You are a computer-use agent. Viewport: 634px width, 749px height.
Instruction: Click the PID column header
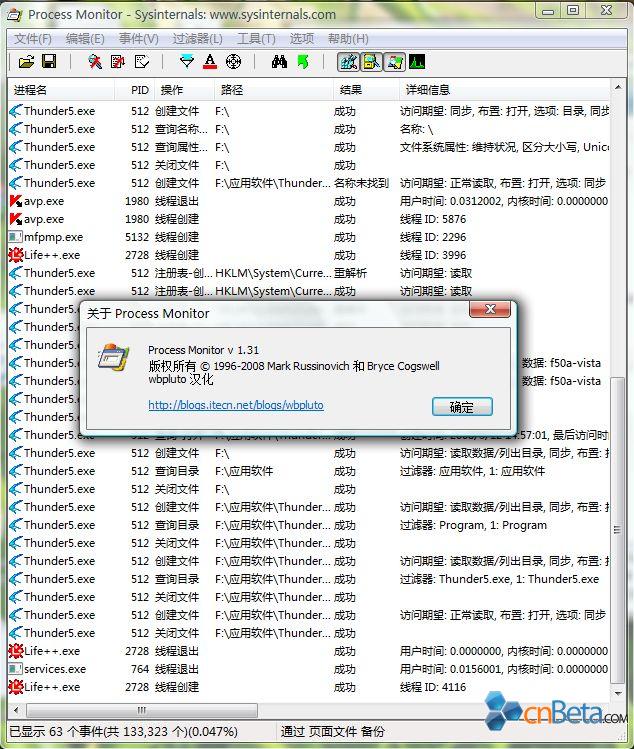click(134, 90)
